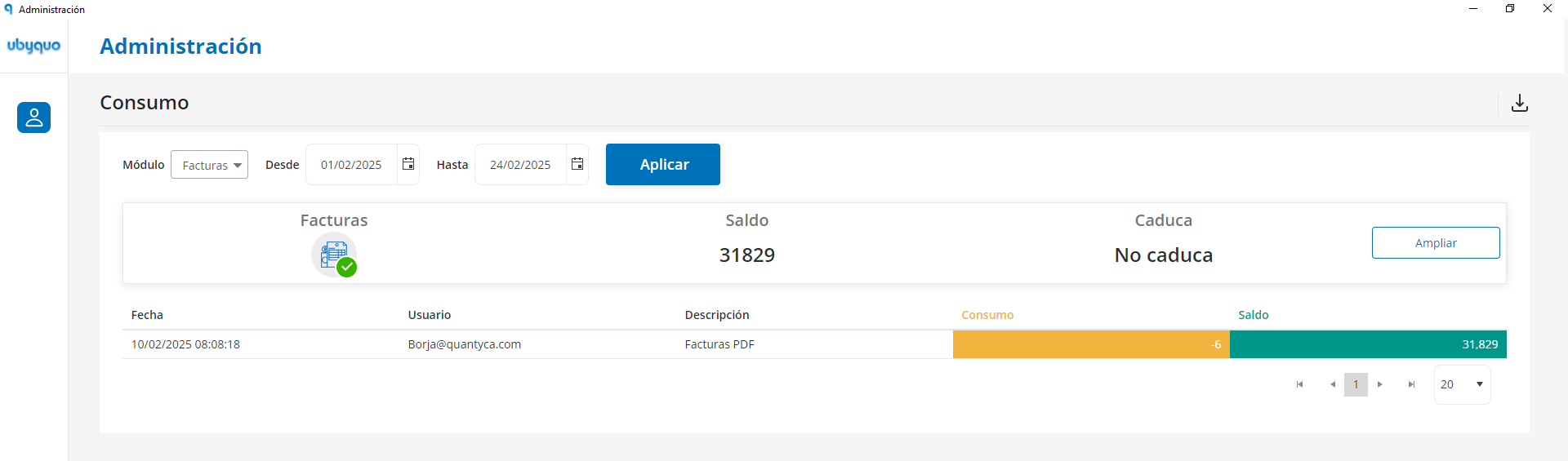Click the Ampliar button
The image size is (1568, 461).
(x=1436, y=242)
